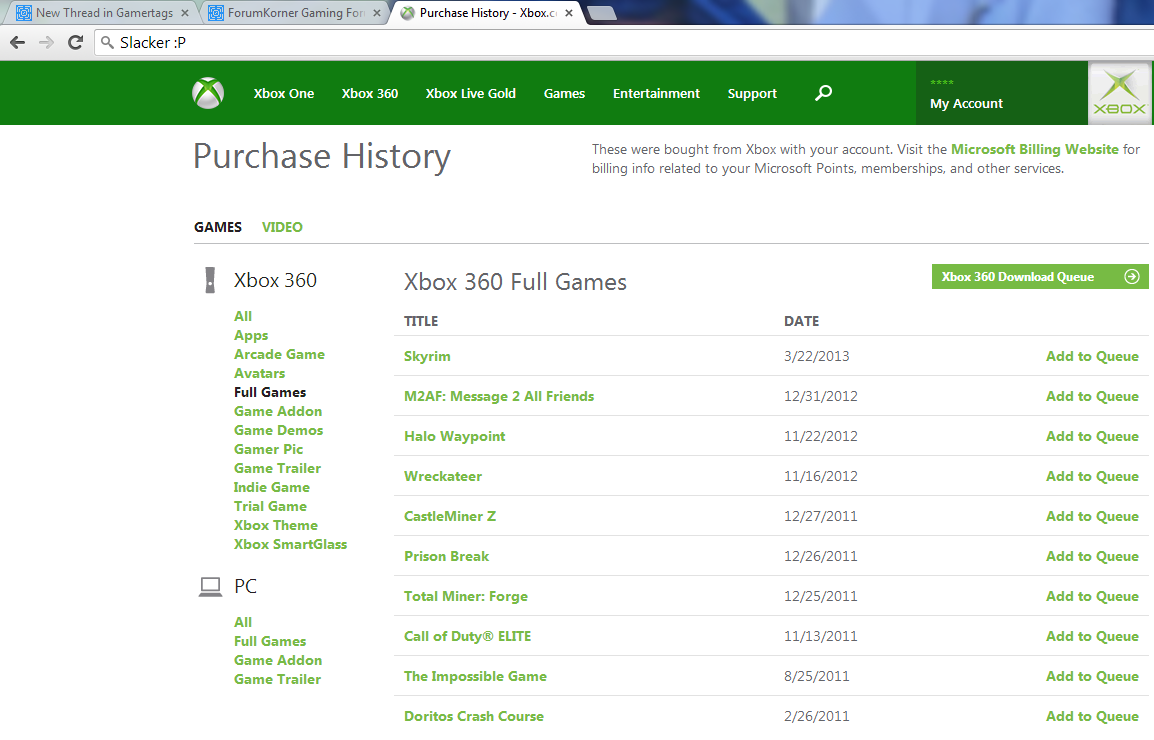The height and width of the screenshot is (740, 1154).
Task: Open Doritos Crash Course title
Action: 473,716
